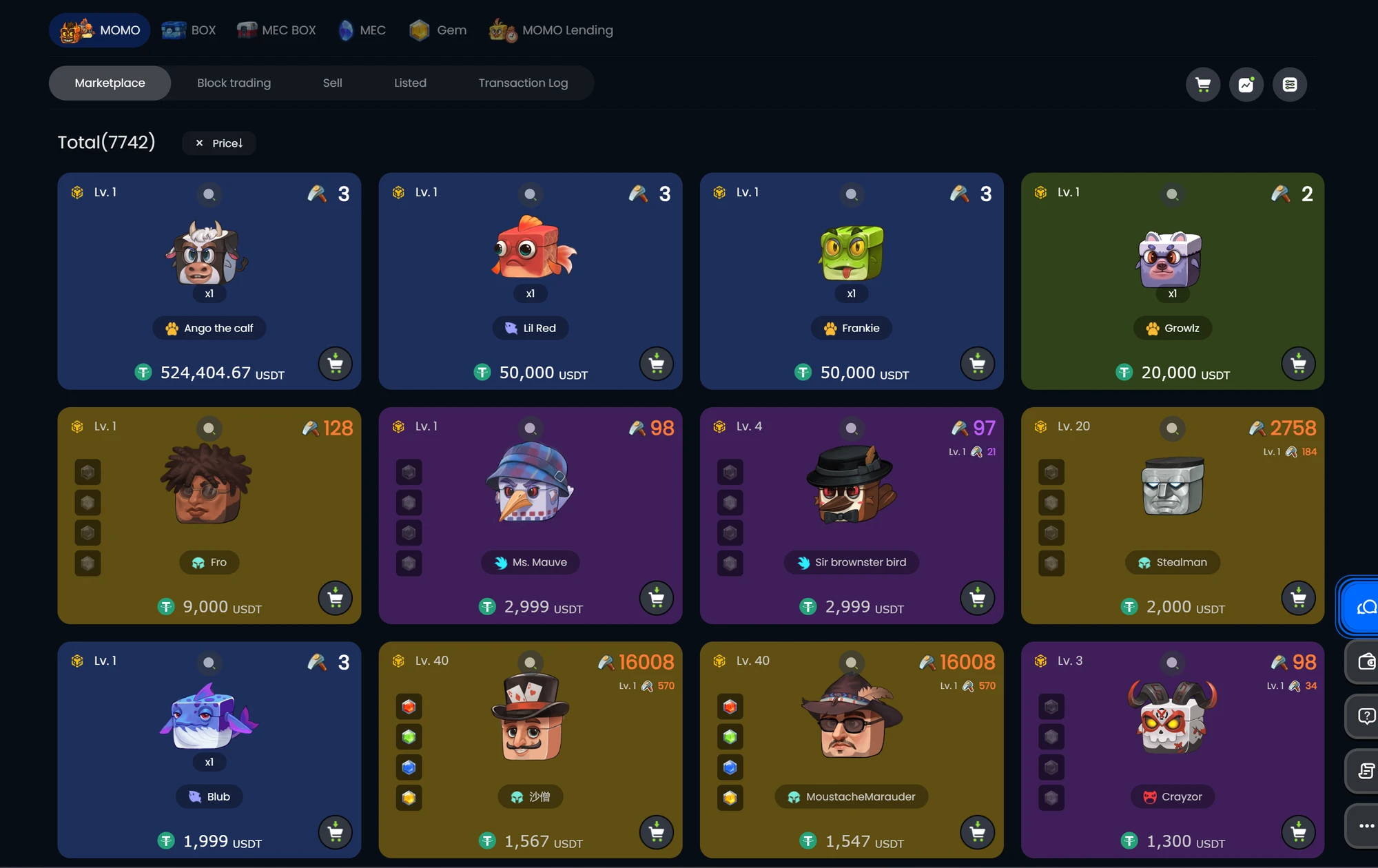Expand the three-dots more options button
This screenshot has width=1378, height=868.
pos(1365,826)
